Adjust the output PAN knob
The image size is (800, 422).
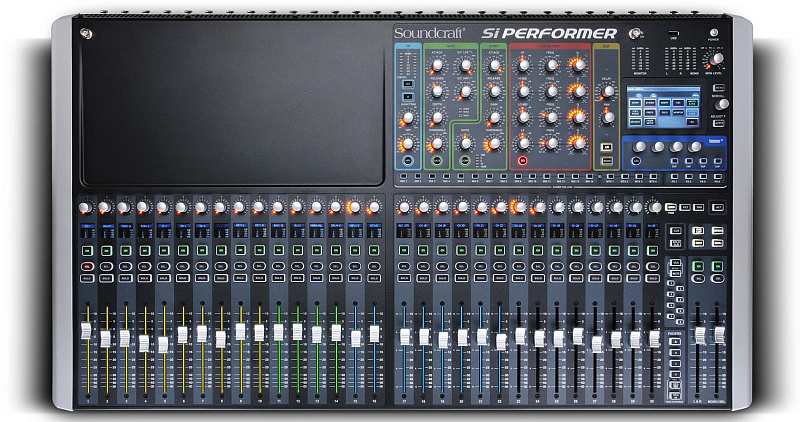point(607,117)
